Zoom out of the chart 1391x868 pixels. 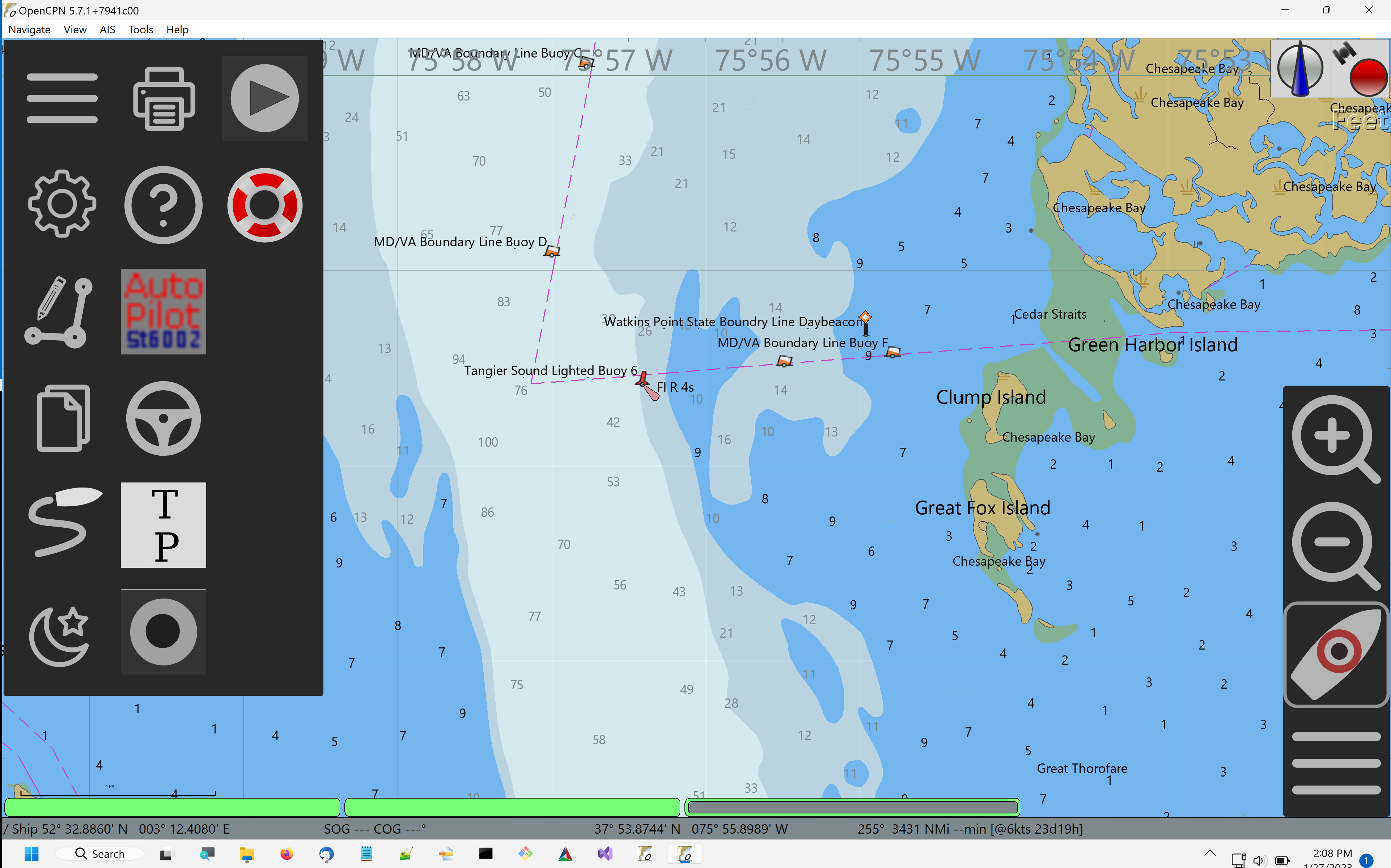click(x=1336, y=545)
